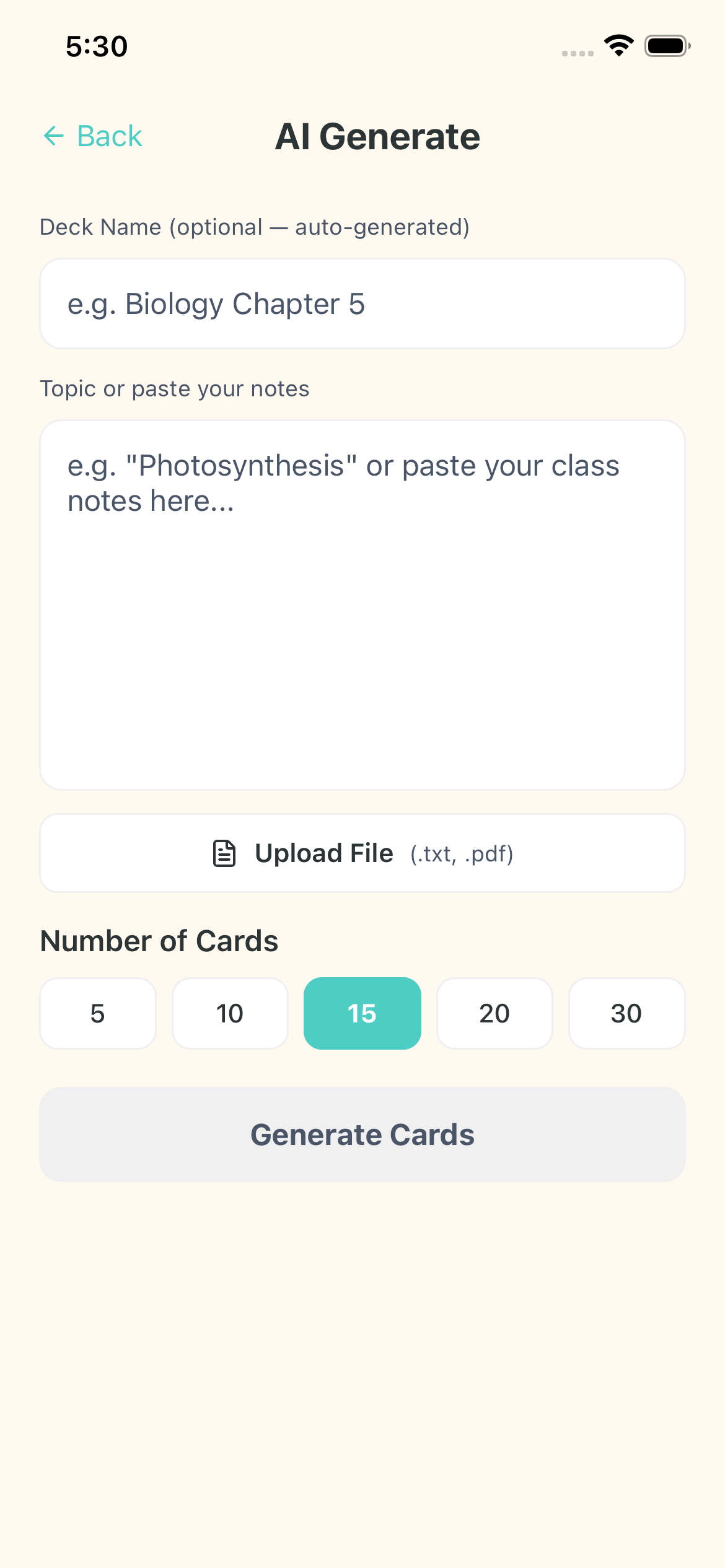Click the Deck Name input field
This screenshot has height=1568, width=725.
(362, 304)
